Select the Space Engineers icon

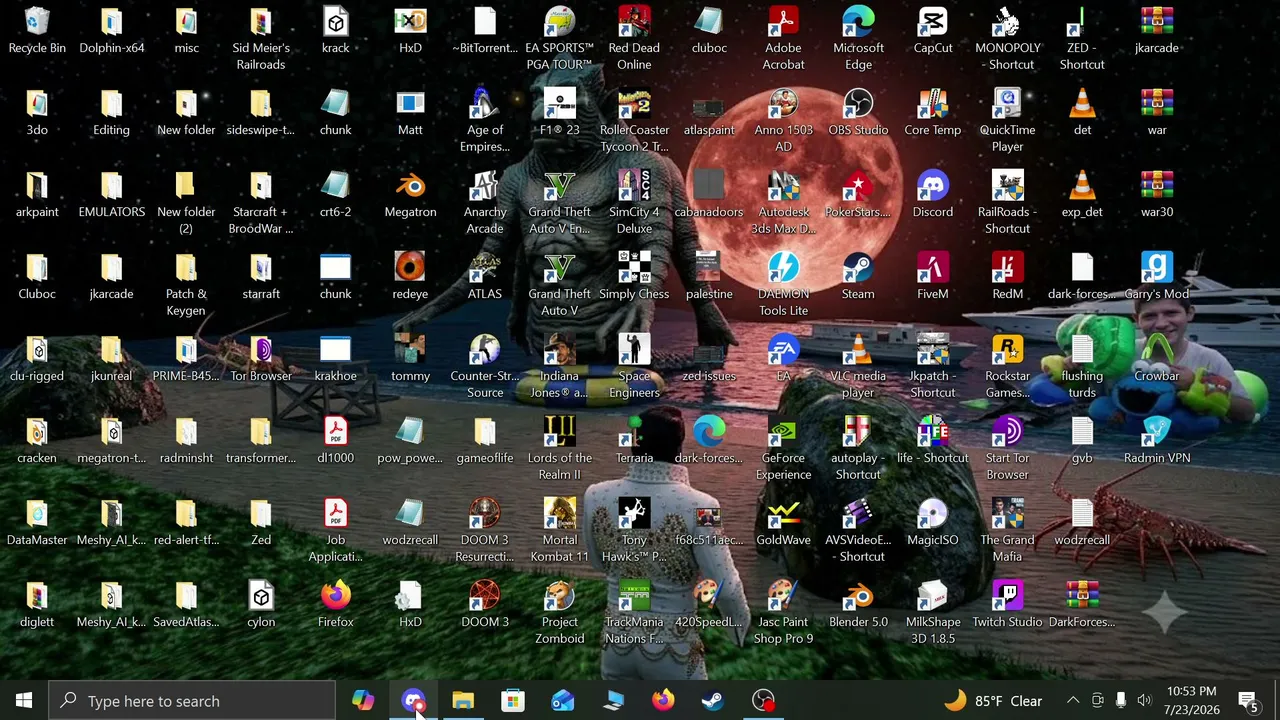[634, 367]
